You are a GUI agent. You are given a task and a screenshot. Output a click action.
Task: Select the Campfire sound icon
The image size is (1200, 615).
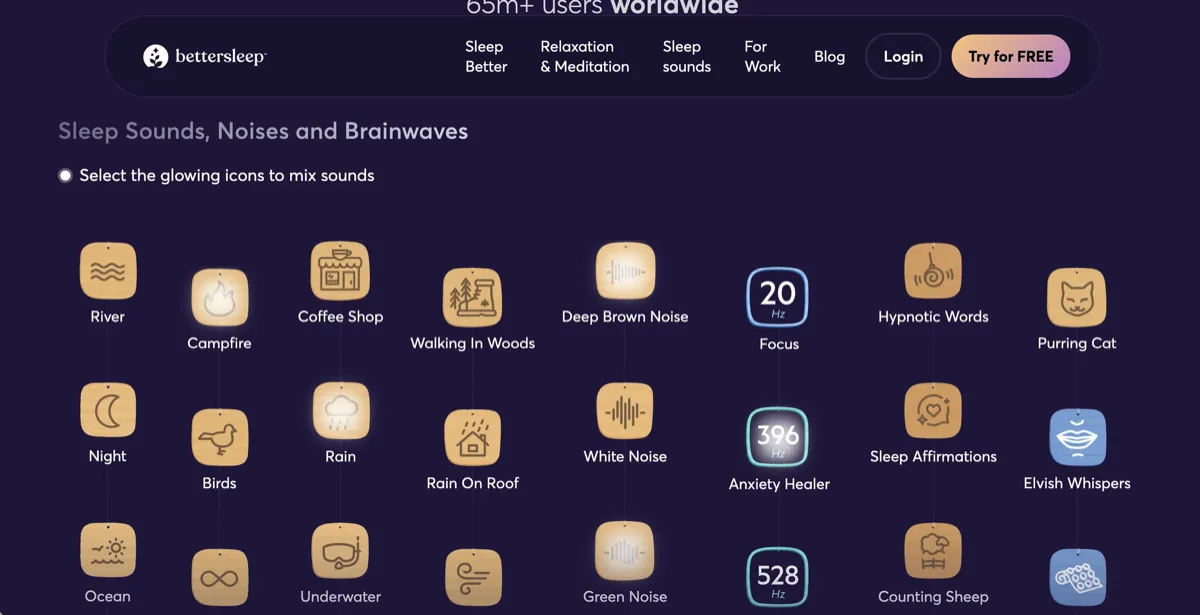click(220, 297)
